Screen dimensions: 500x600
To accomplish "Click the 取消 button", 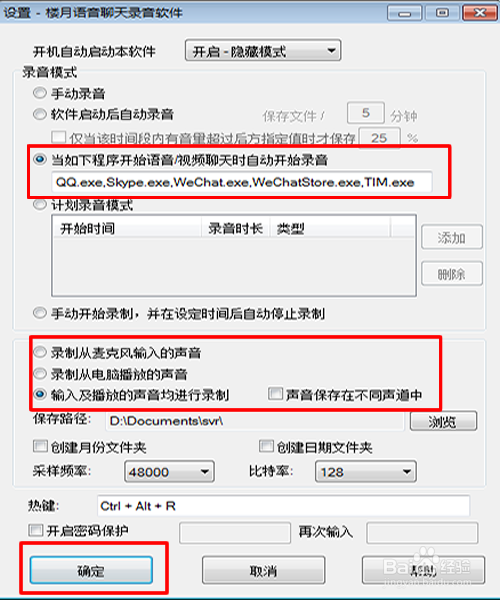I will (263, 571).
